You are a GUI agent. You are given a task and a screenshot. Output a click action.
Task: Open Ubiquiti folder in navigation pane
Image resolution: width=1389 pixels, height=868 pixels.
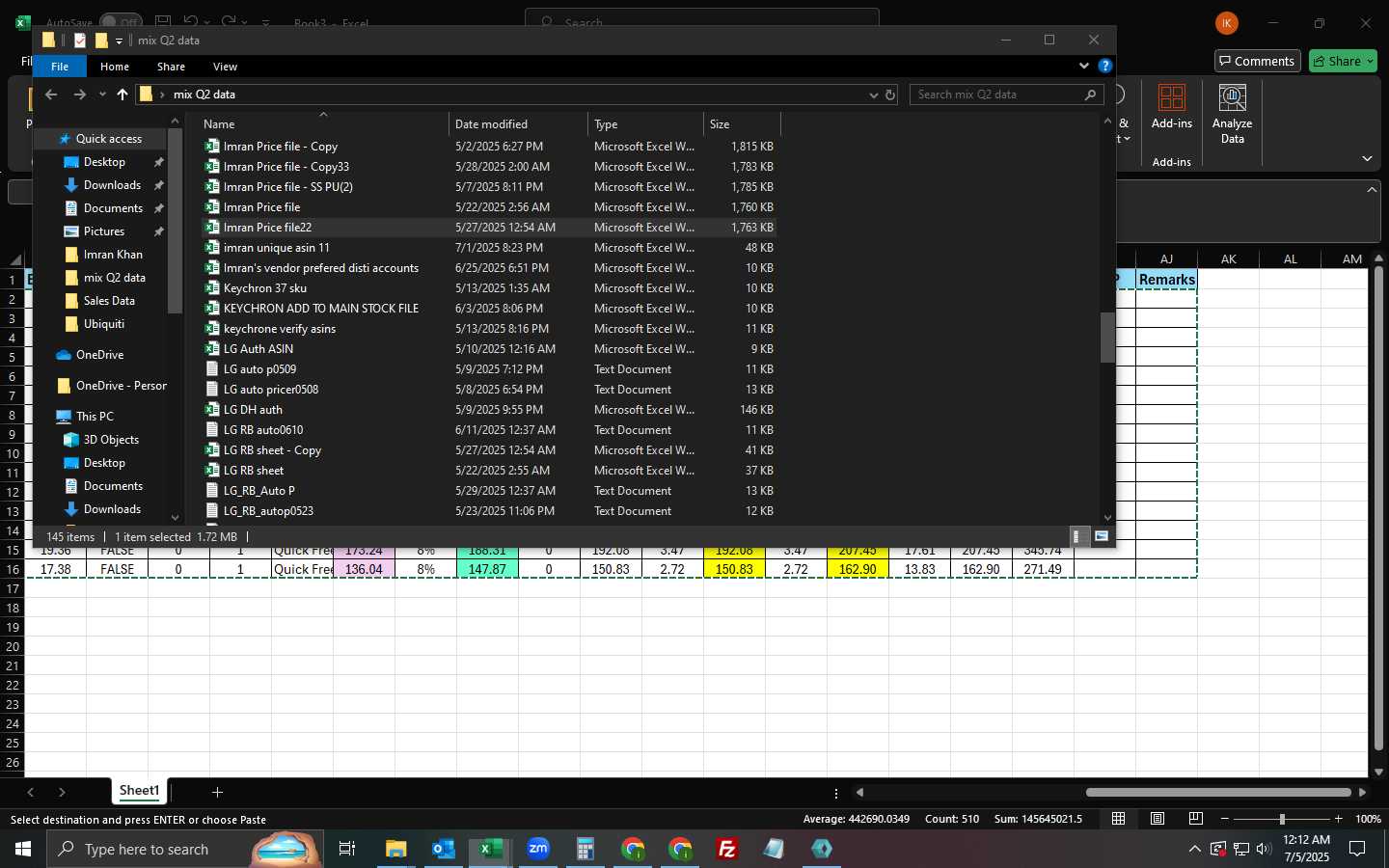[x=104, y=324]
